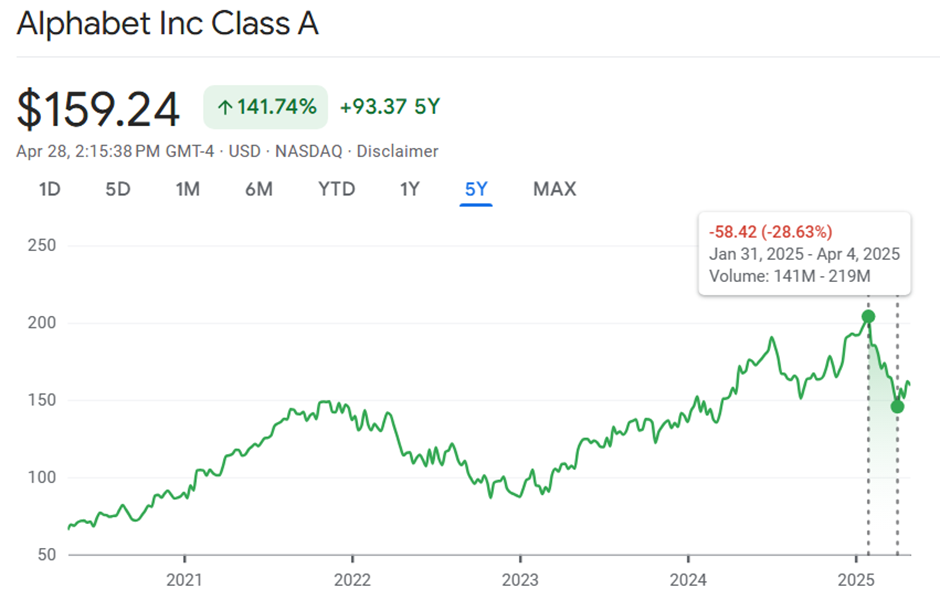
Task: Select the YTD range tab
Action: tap(336, 189)
